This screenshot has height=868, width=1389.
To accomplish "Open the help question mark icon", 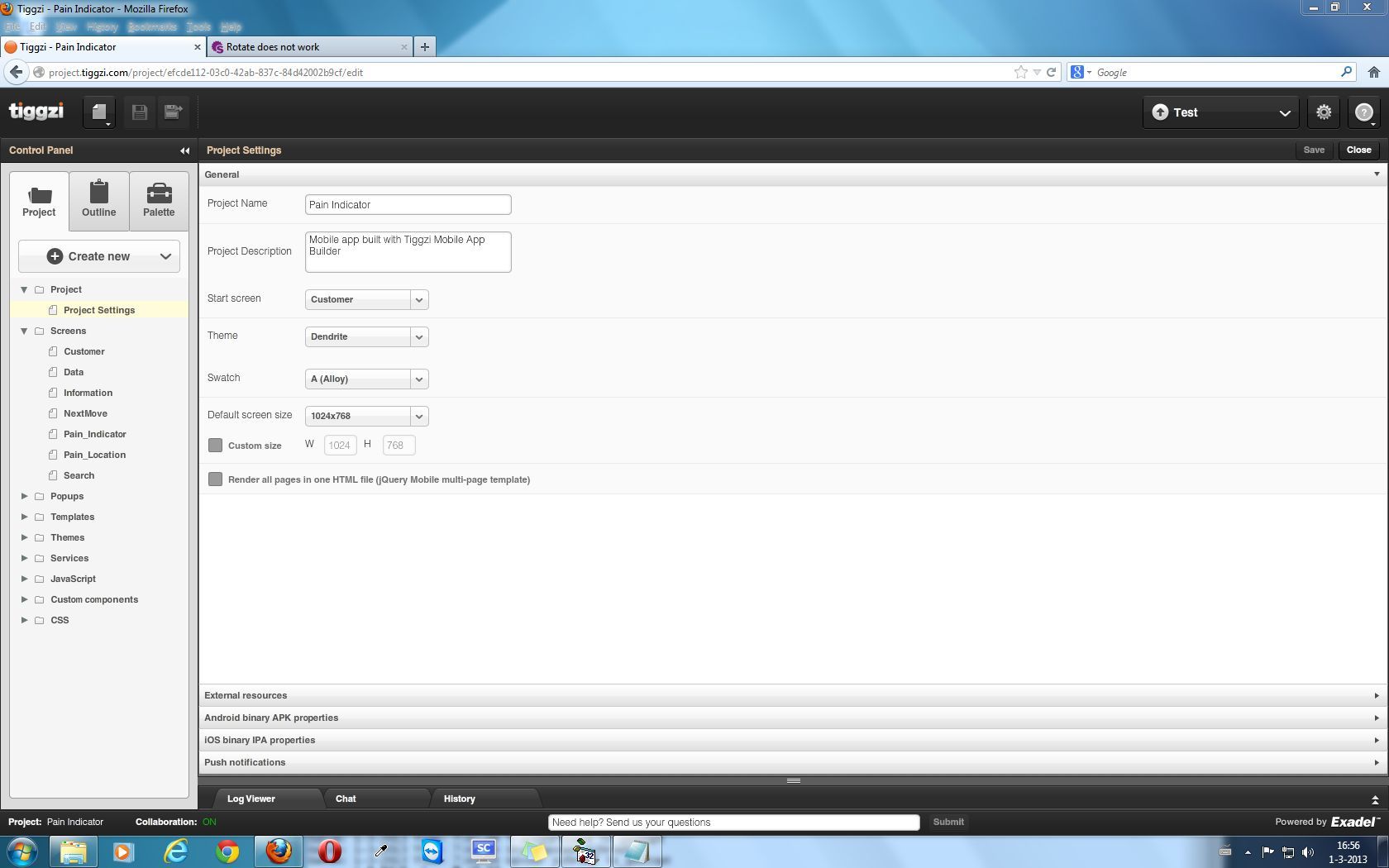I will [1364, 112].
